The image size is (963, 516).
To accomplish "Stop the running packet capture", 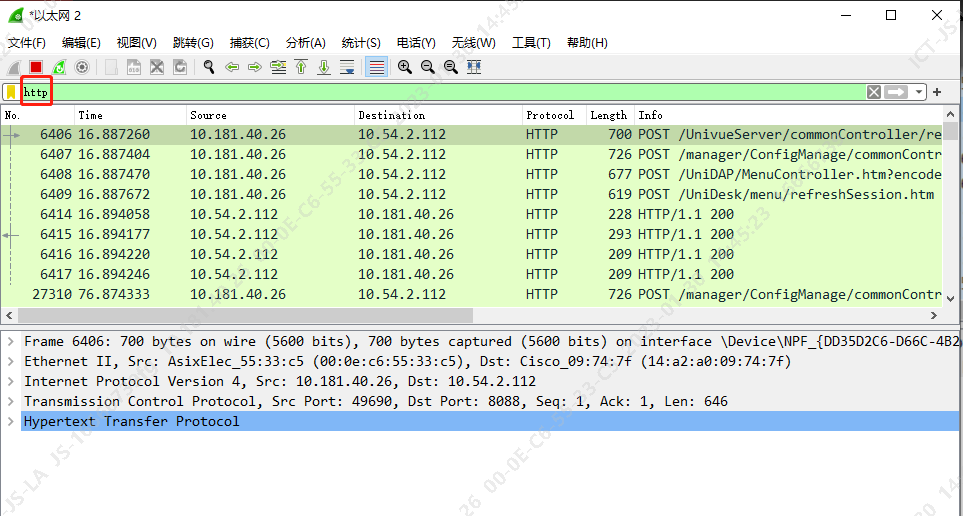I will 36,67.
